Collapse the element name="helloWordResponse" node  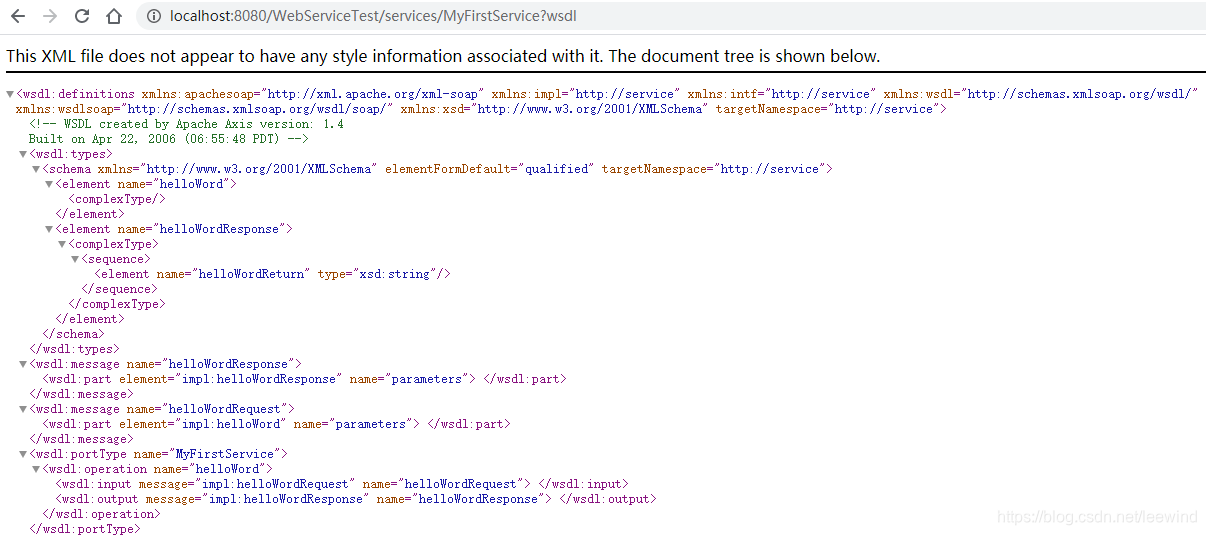[x=49, y=229]
